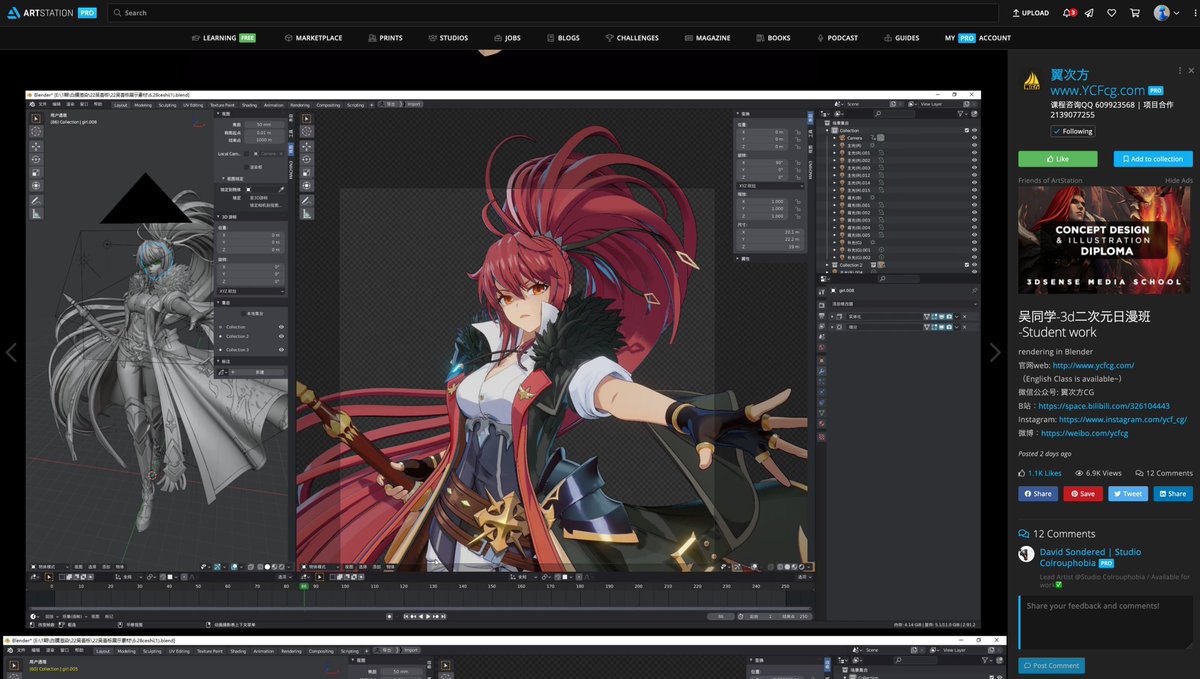Click Add to collection button

(1153, 158)
